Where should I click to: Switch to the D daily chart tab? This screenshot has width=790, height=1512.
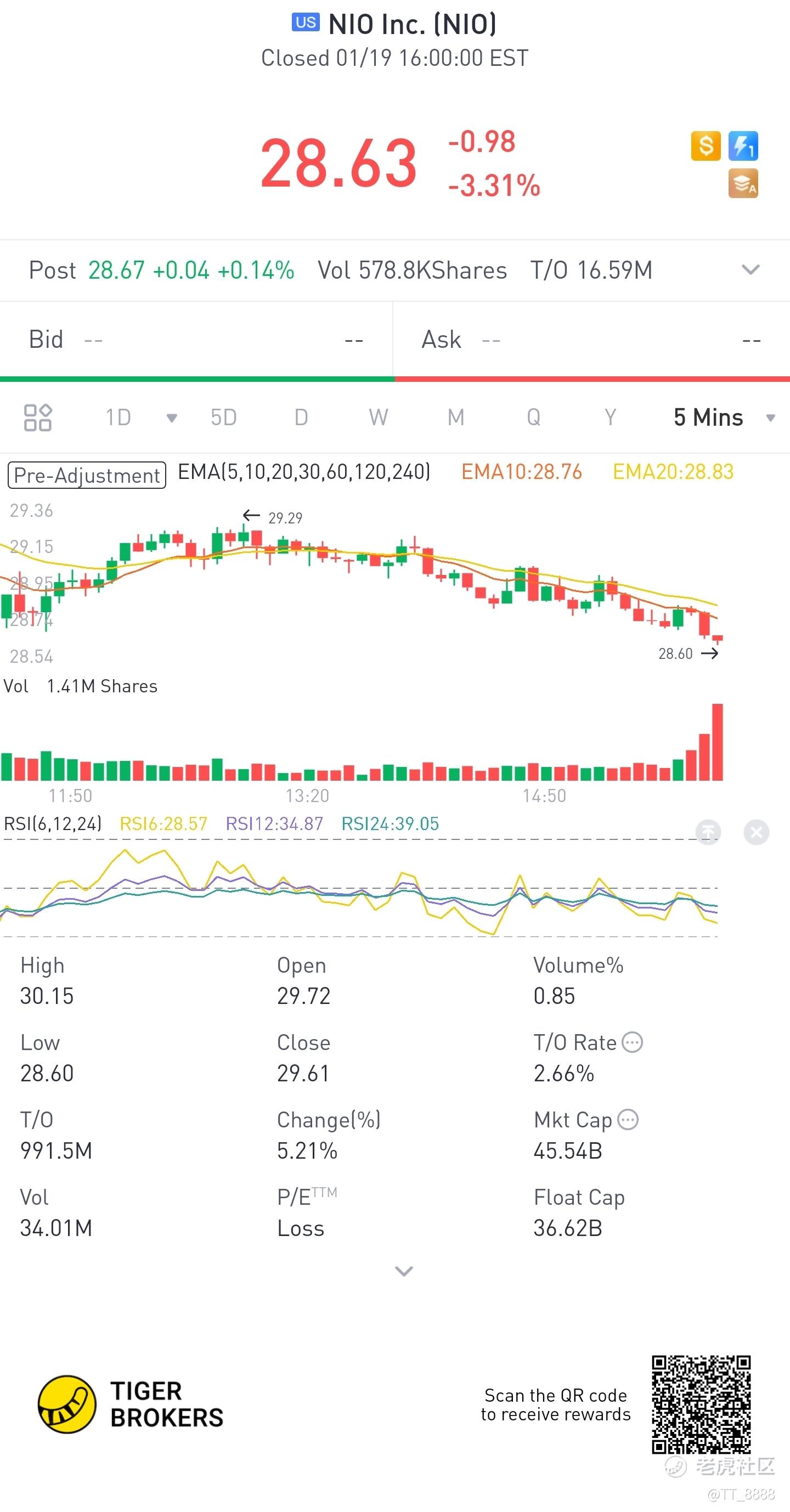[x=301, y=418]
